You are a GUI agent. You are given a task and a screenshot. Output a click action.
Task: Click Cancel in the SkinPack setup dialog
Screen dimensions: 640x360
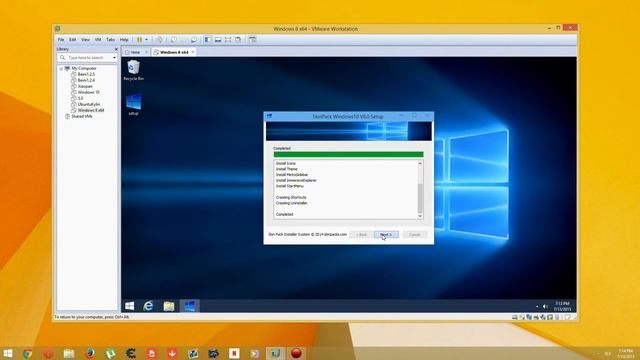(415, 235)
